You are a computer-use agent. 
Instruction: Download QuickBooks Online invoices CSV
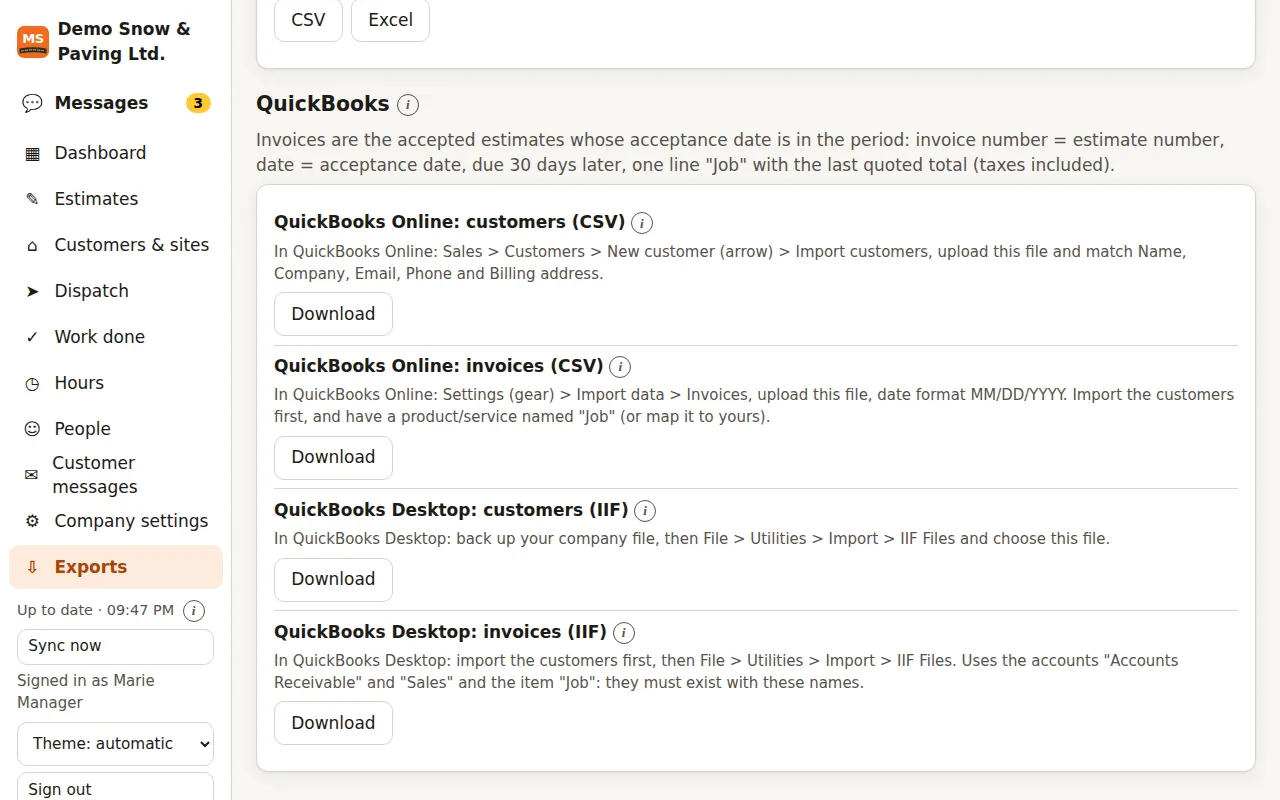click(333, 458)
